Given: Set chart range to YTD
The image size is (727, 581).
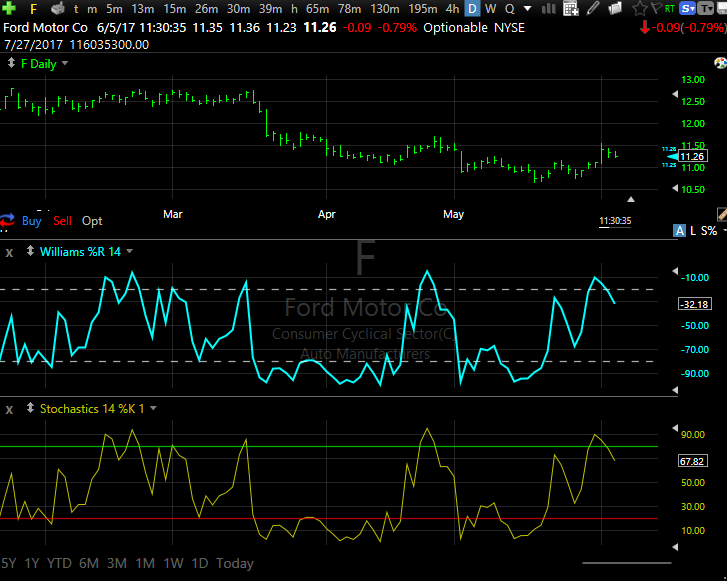Looking at the screenshot, I should (59, 563).
